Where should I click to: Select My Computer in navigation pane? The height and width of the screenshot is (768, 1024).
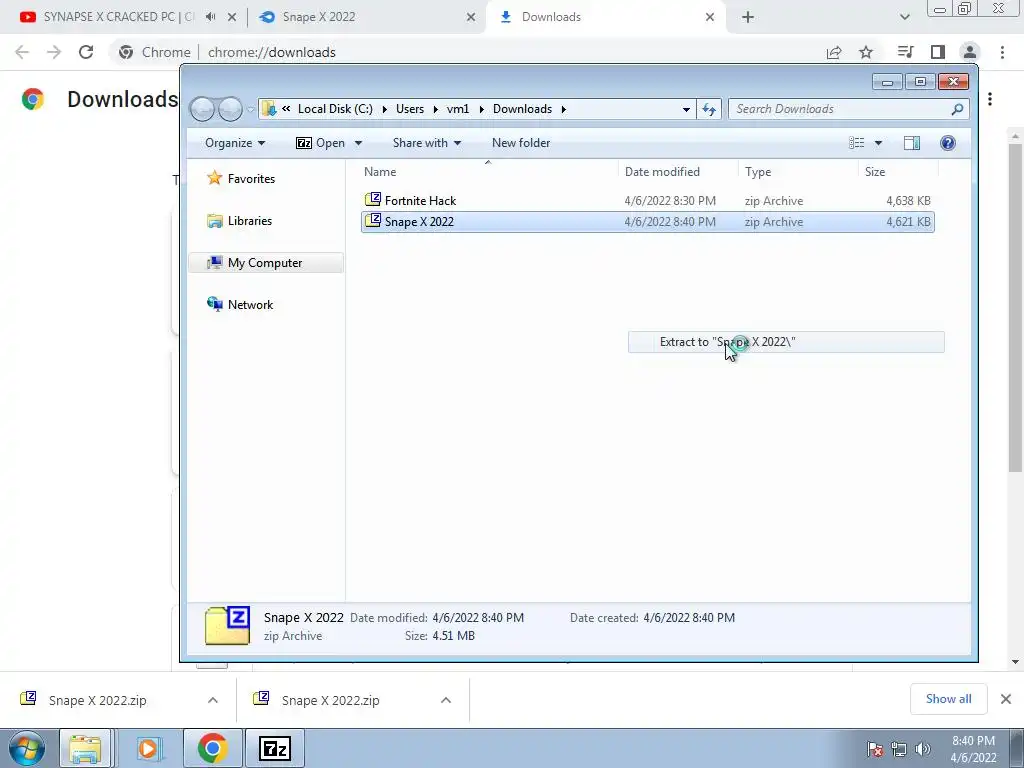point(265,263)
